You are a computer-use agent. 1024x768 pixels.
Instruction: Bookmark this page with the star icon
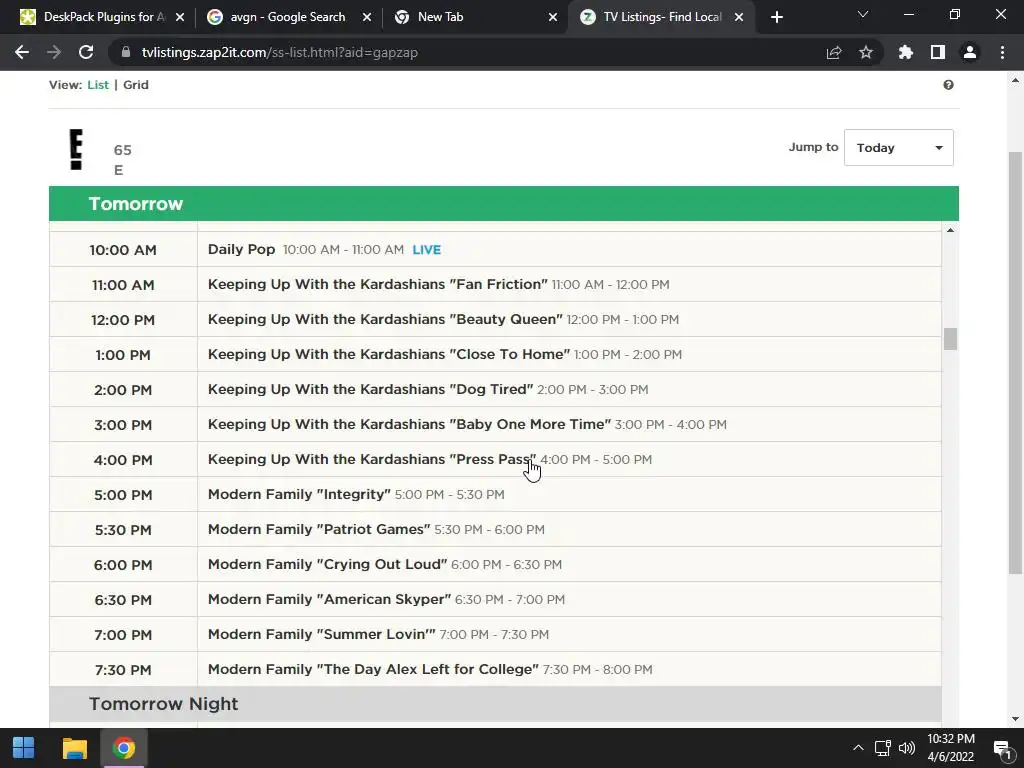tap(865, 52)
